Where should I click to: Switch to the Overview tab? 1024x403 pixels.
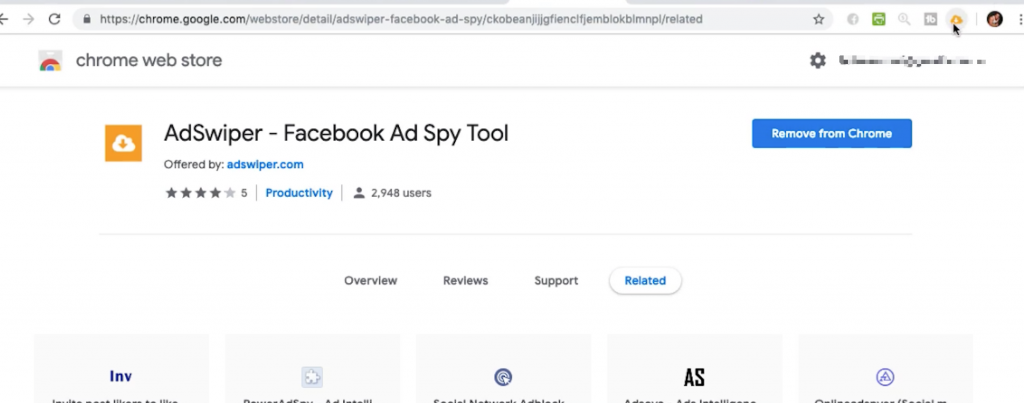[370, 281]
